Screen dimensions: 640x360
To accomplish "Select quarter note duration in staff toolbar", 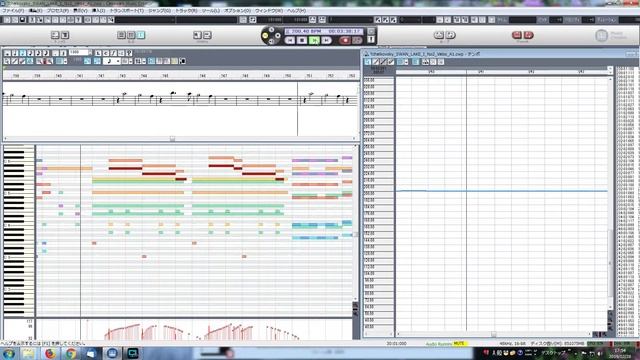I will 23,53.
